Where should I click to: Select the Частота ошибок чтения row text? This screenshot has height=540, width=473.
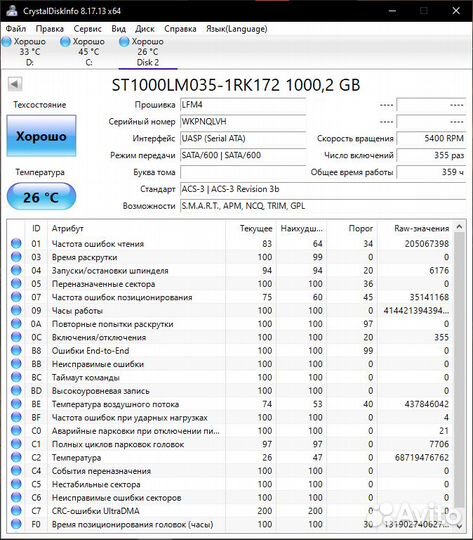tap(97, 244)
